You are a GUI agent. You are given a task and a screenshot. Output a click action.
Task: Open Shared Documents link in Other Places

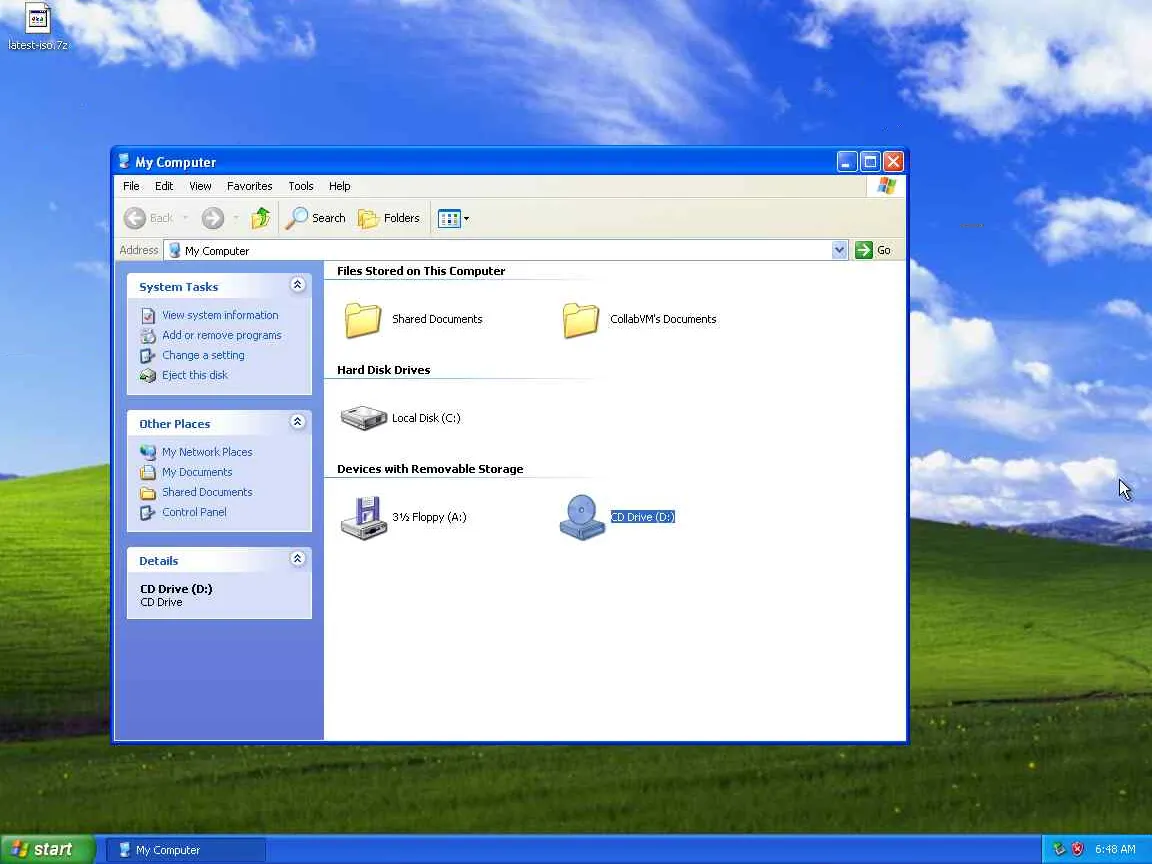[207, 492]
